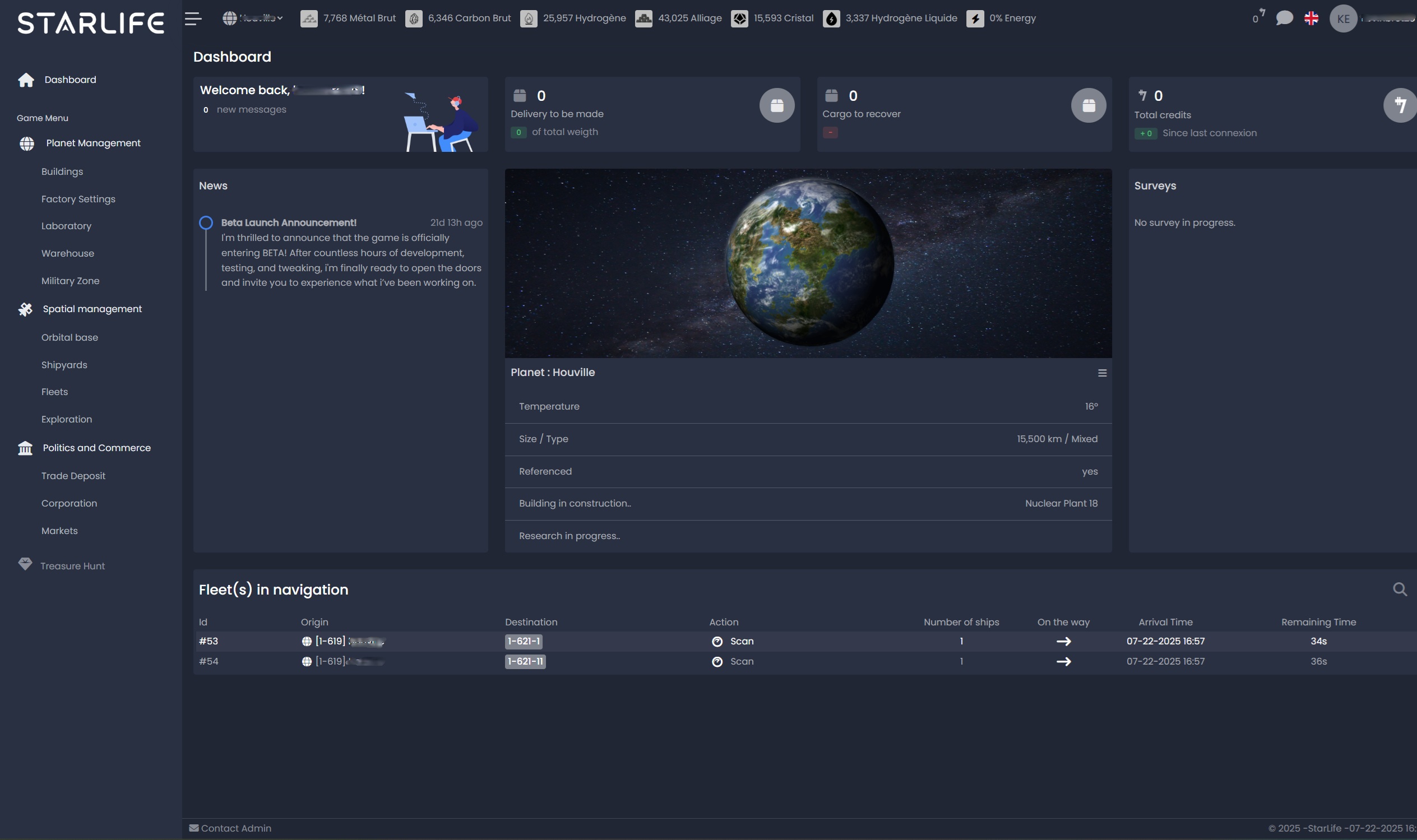The image size is (1417, 840).
Task: Click the on-the-way arrow for fleet #53
Action: pos(1064,641)
